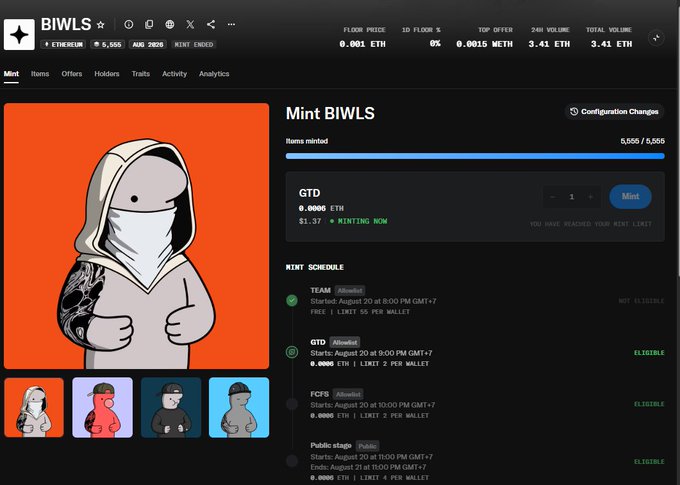This screenshot has width=680, height=485.
Task: Click the items minted progress bar
Action: [475, 156]
